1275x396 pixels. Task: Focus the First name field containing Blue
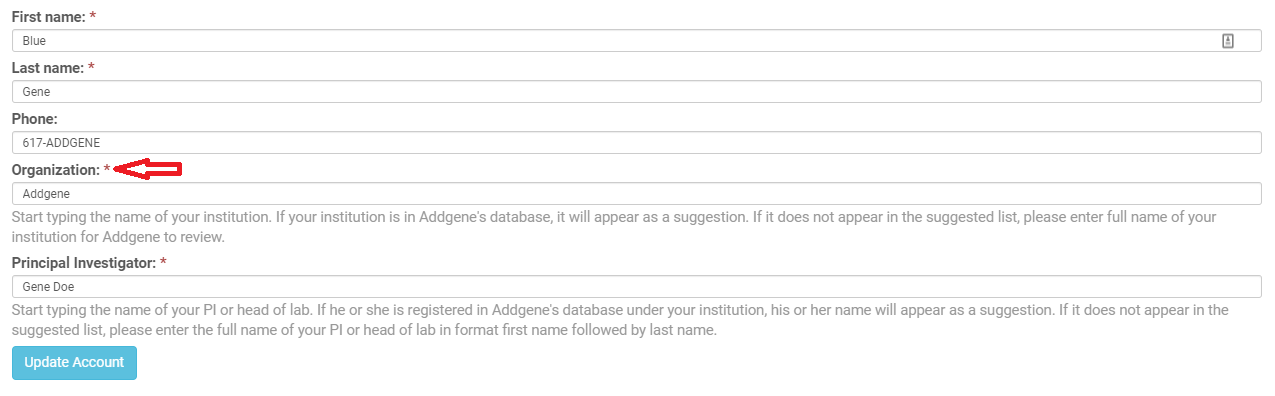pyautogui.click(x=637, y=41)
